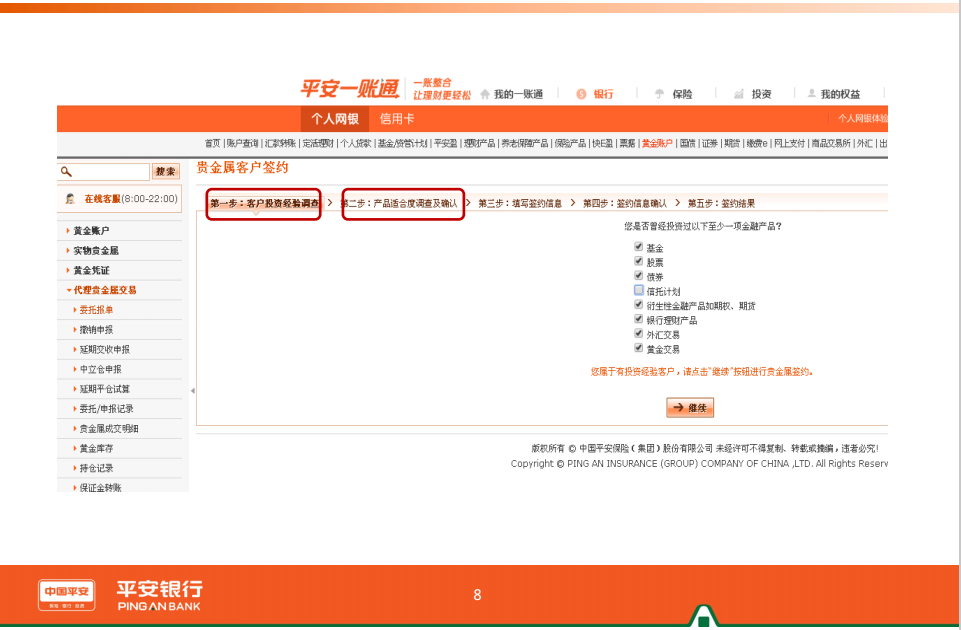Image resolution: width=961 pixels, height=630 pixels.
Task: Open the highlighted 黄金账户 nav item
Action: (x=657, y=143)
